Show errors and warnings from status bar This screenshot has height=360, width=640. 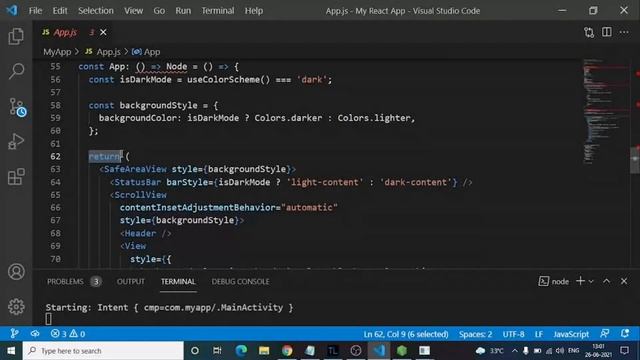68,334
